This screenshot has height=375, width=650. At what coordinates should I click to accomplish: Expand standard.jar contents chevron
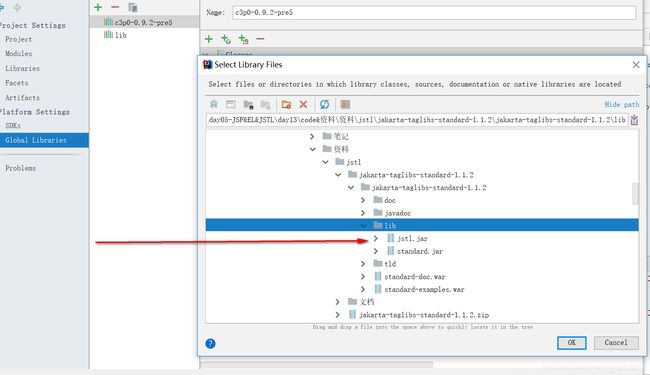(x=376, y=251)
